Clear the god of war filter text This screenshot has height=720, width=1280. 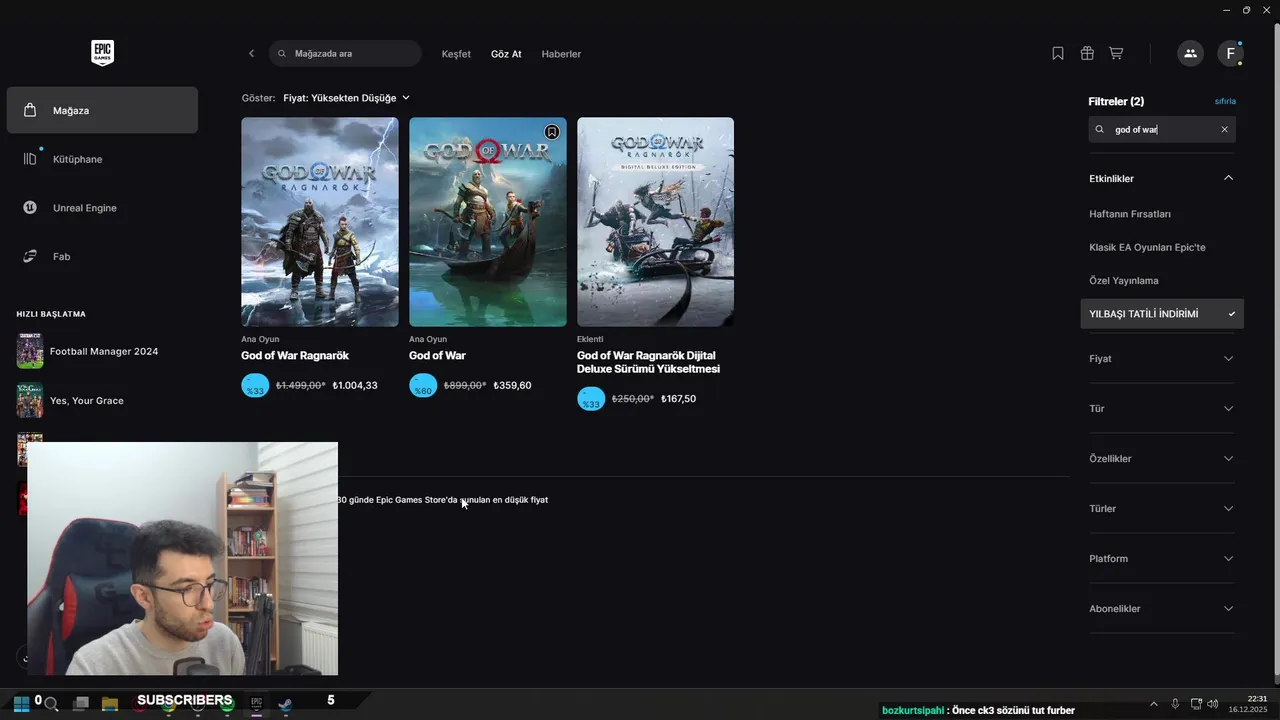point(1224,129)
